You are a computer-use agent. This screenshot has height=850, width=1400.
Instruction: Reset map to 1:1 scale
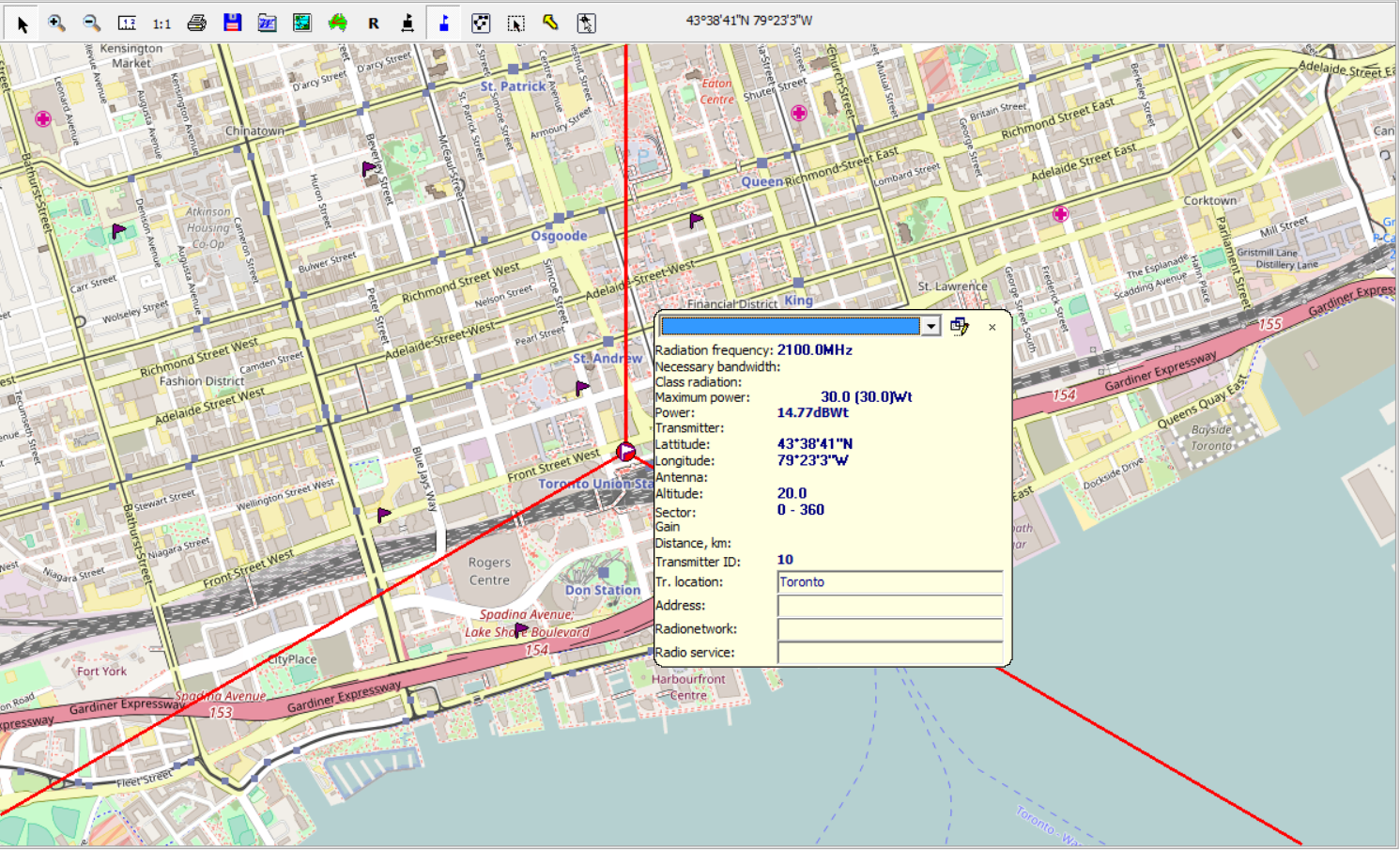coord(162,23)
